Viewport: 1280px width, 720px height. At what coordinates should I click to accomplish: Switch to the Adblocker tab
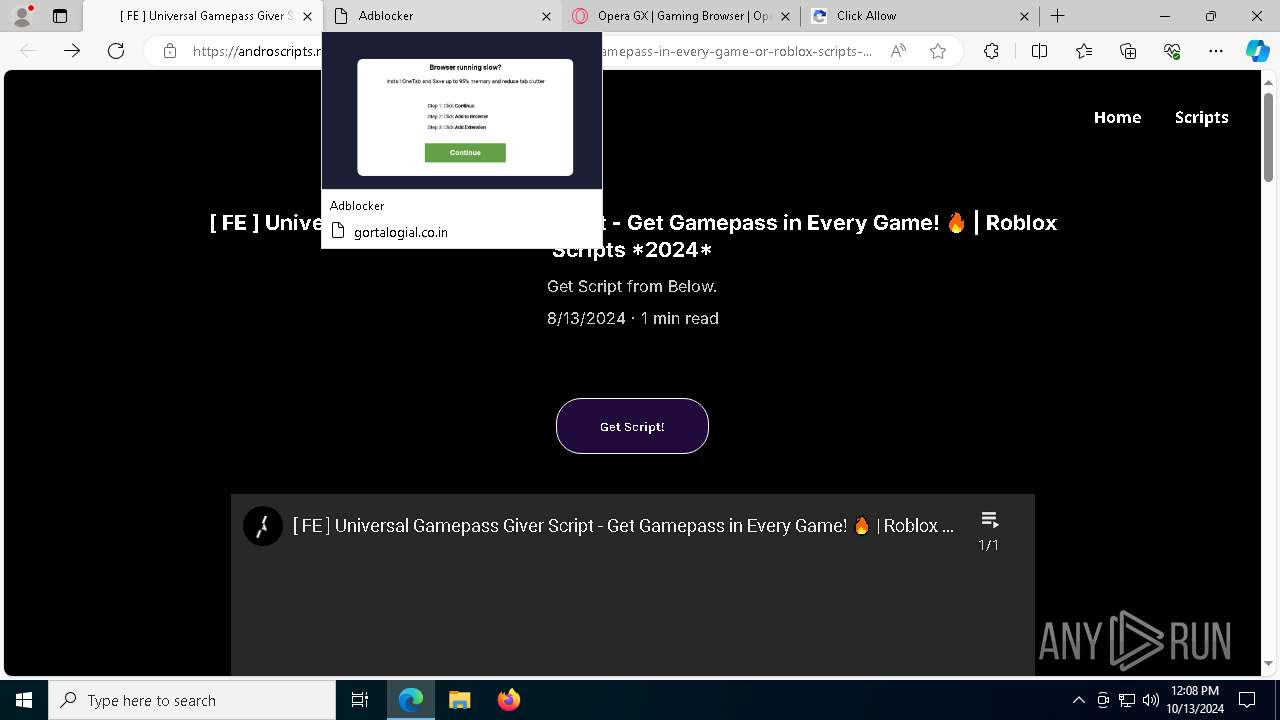tap(442, 16)
